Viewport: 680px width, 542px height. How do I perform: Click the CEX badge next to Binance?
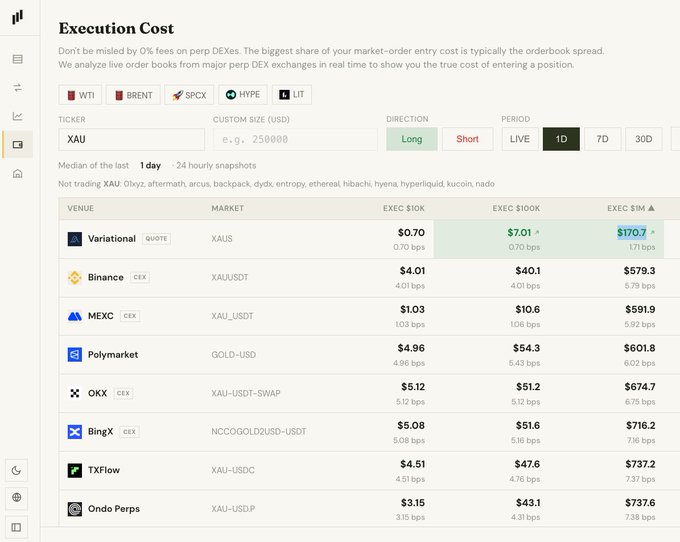140,277
